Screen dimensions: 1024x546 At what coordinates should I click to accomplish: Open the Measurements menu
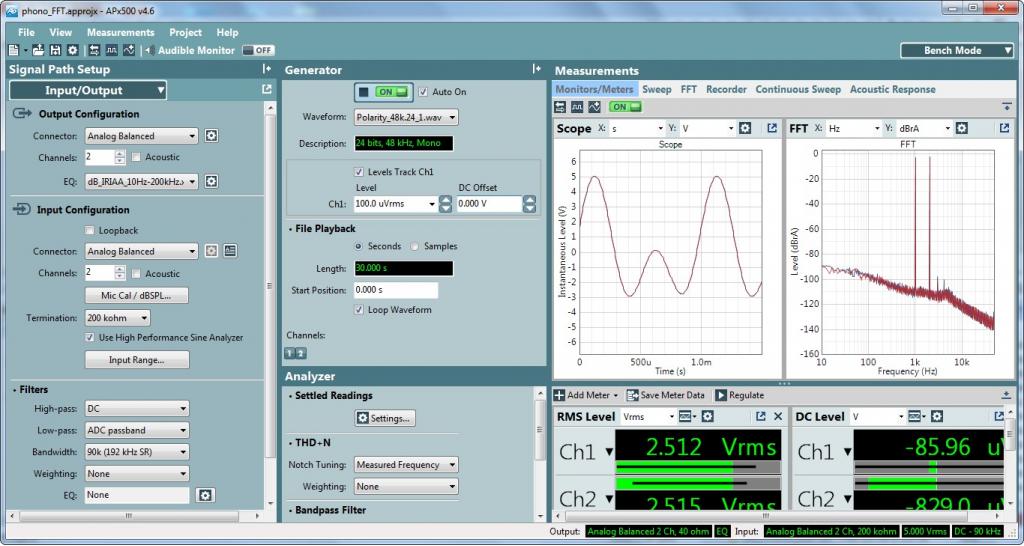120,32
